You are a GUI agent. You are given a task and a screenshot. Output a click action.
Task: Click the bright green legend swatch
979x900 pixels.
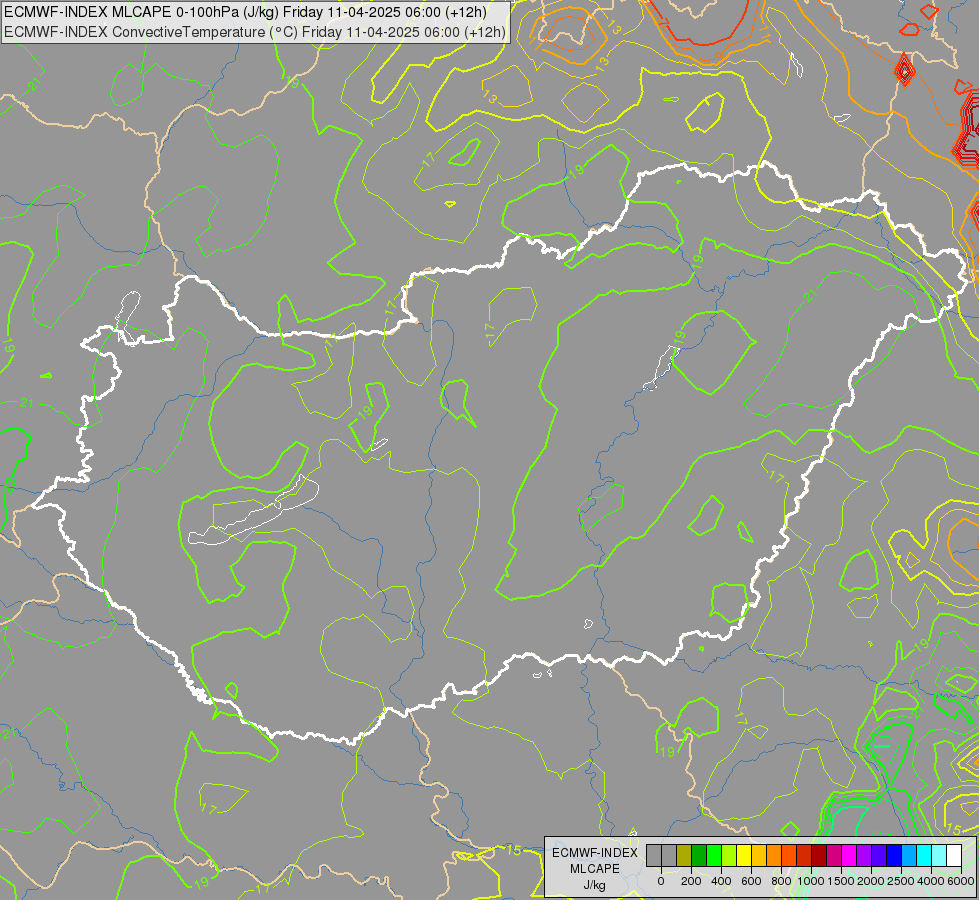tap(714, 856)
